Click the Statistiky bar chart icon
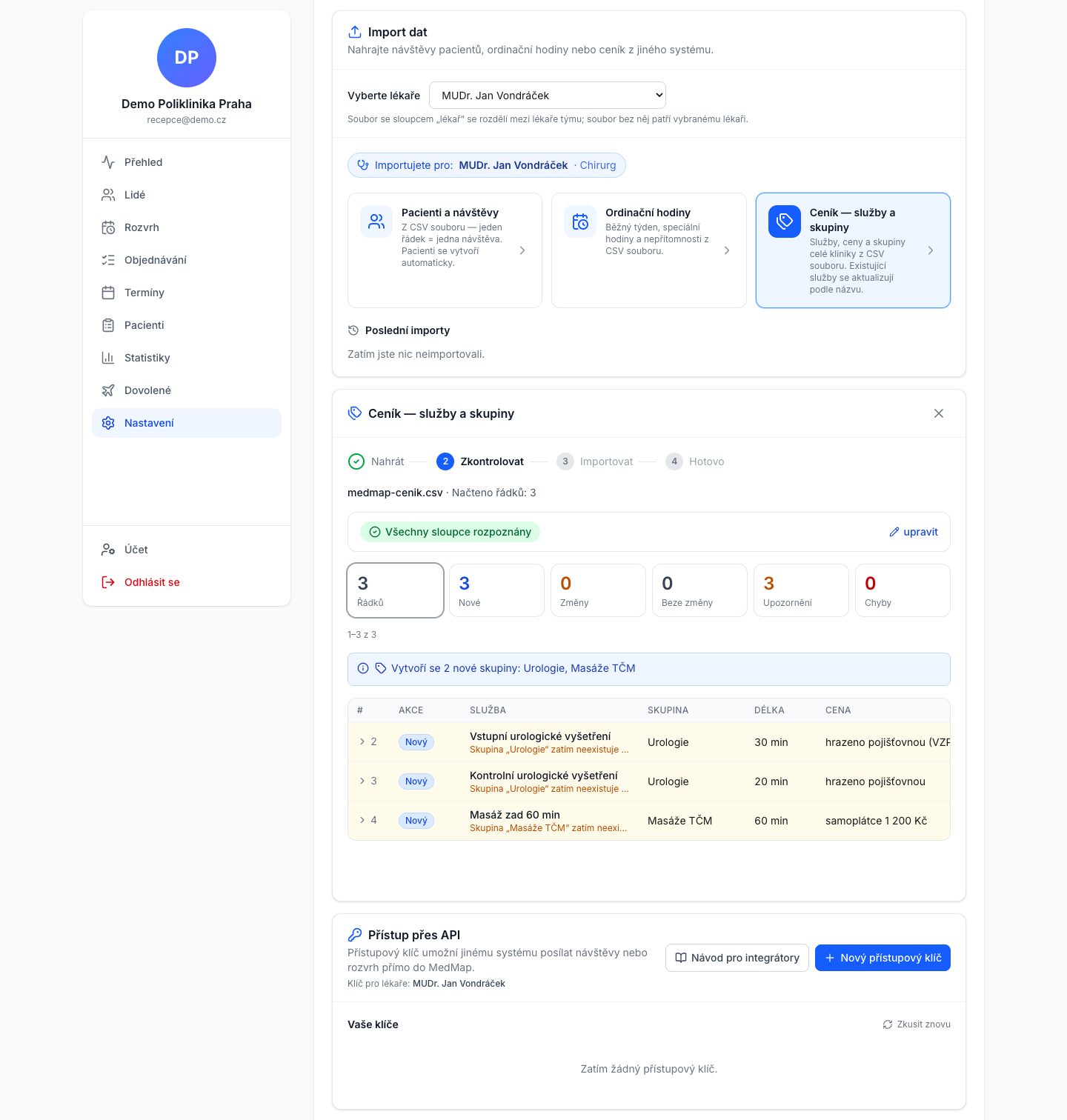 coord(108,358)
